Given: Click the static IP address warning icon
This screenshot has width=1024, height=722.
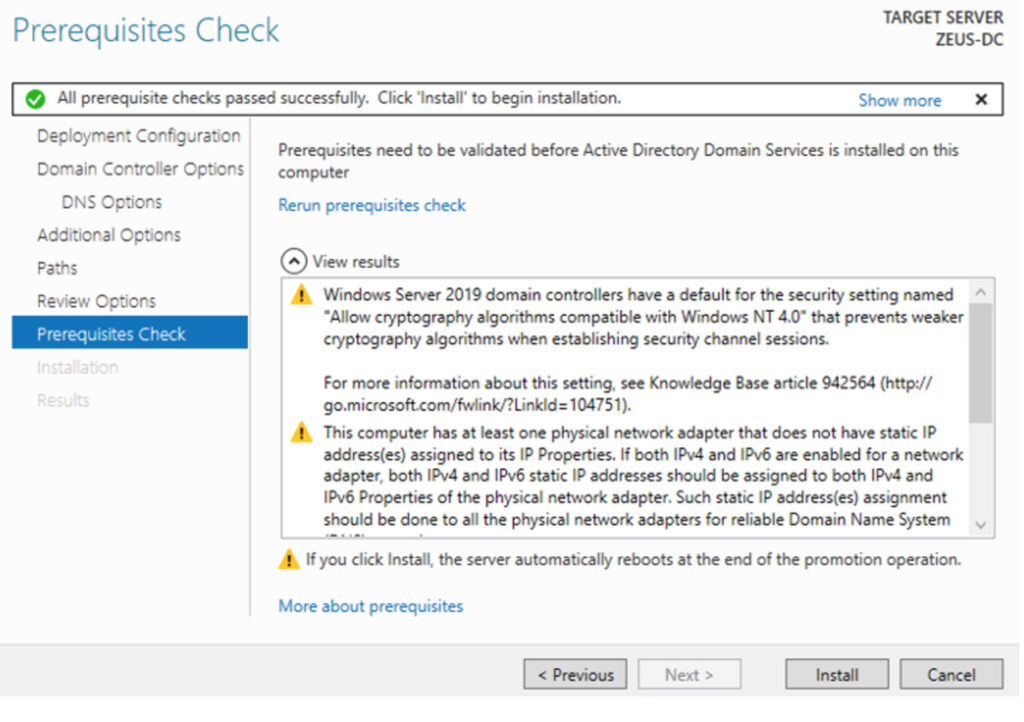Looking at the screenshot, I should (300, 433).
